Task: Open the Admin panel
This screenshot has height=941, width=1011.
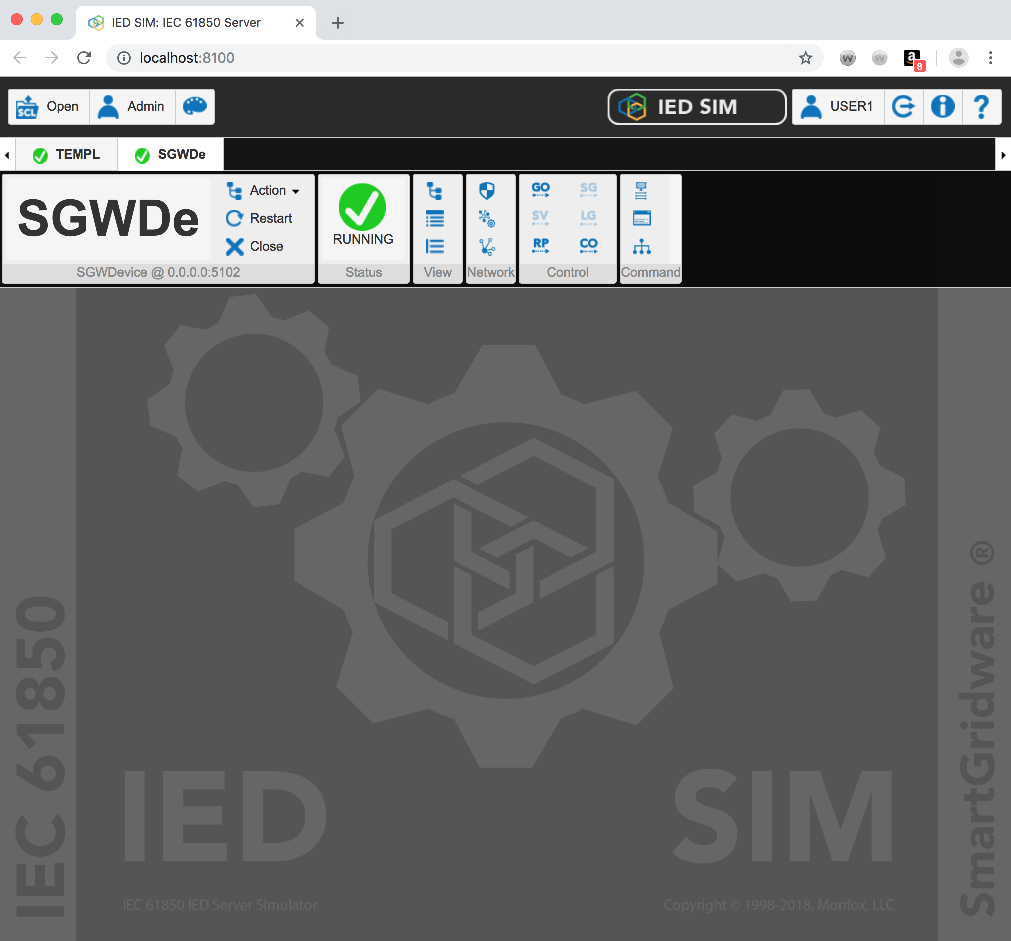Action: coord(132,107)
